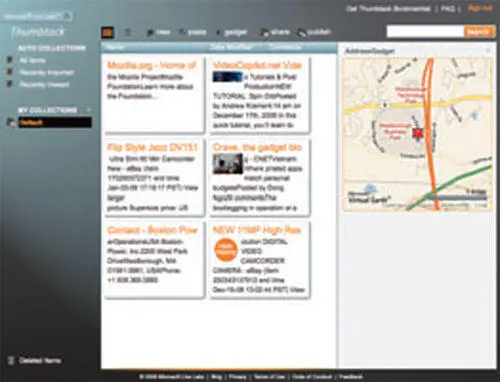Click the map scale bar
Viewport: 500px width, 382px height.
coord(457,198)
